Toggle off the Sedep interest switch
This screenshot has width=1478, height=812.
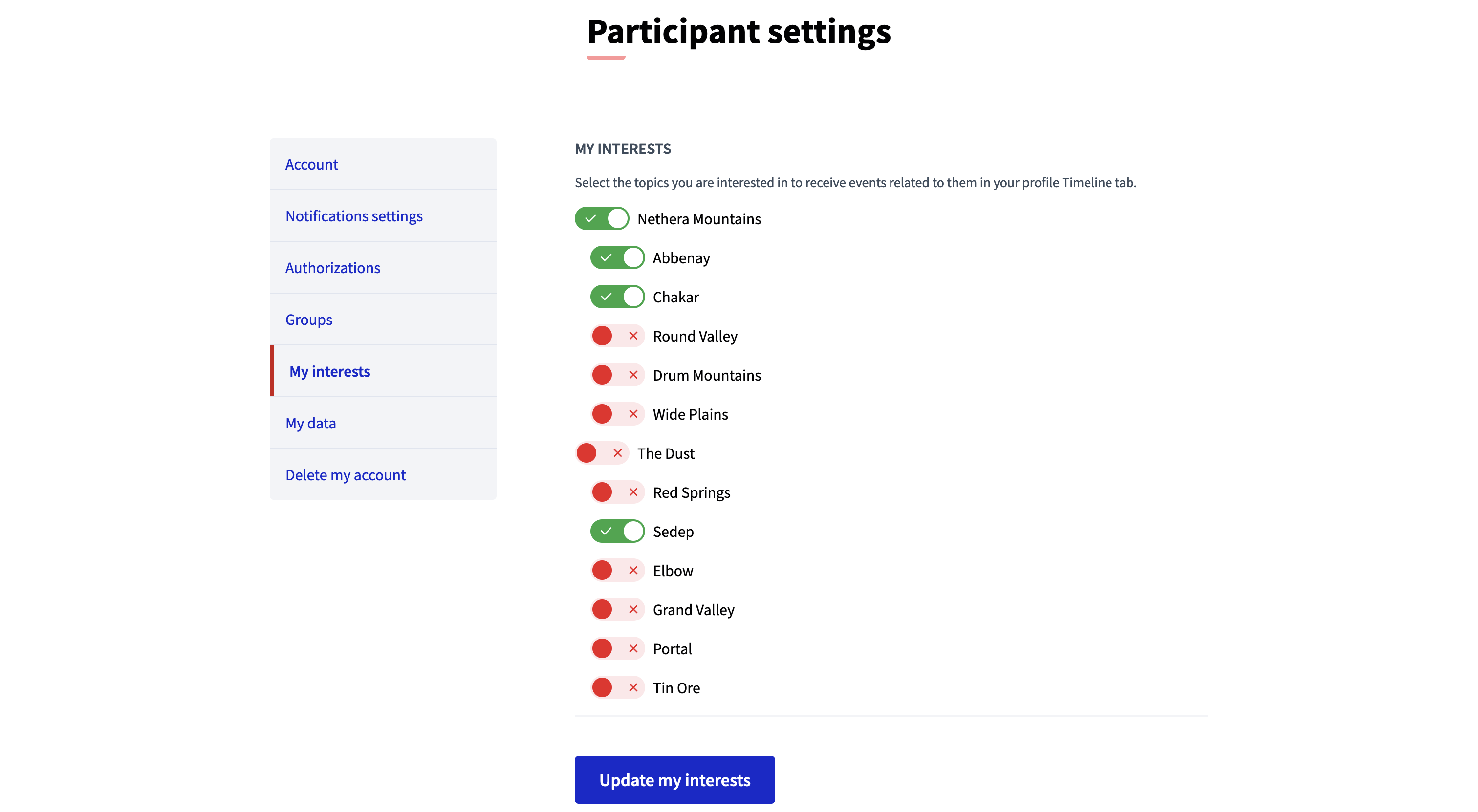(x=618, y=531)
